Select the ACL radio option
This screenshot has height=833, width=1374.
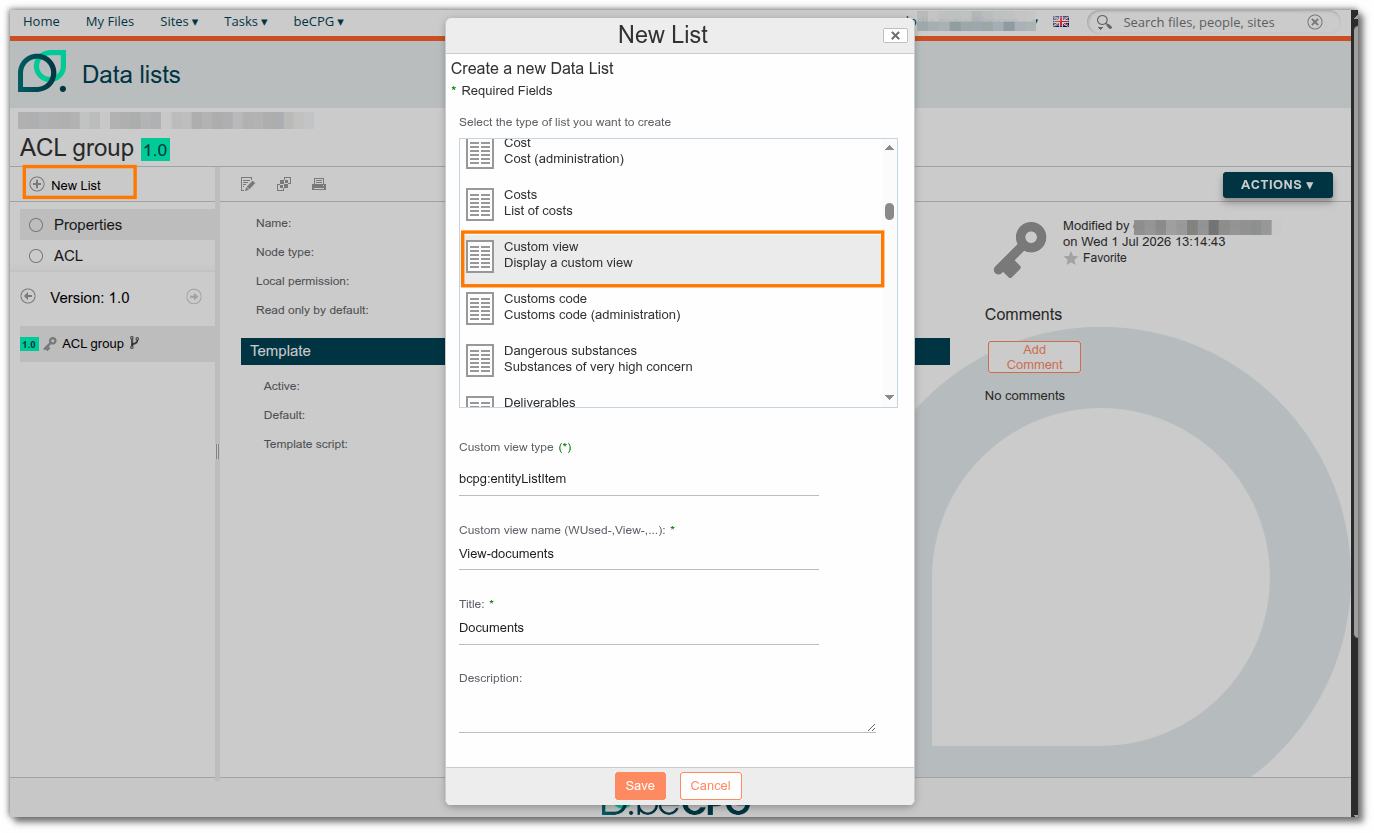pos(36,256)
